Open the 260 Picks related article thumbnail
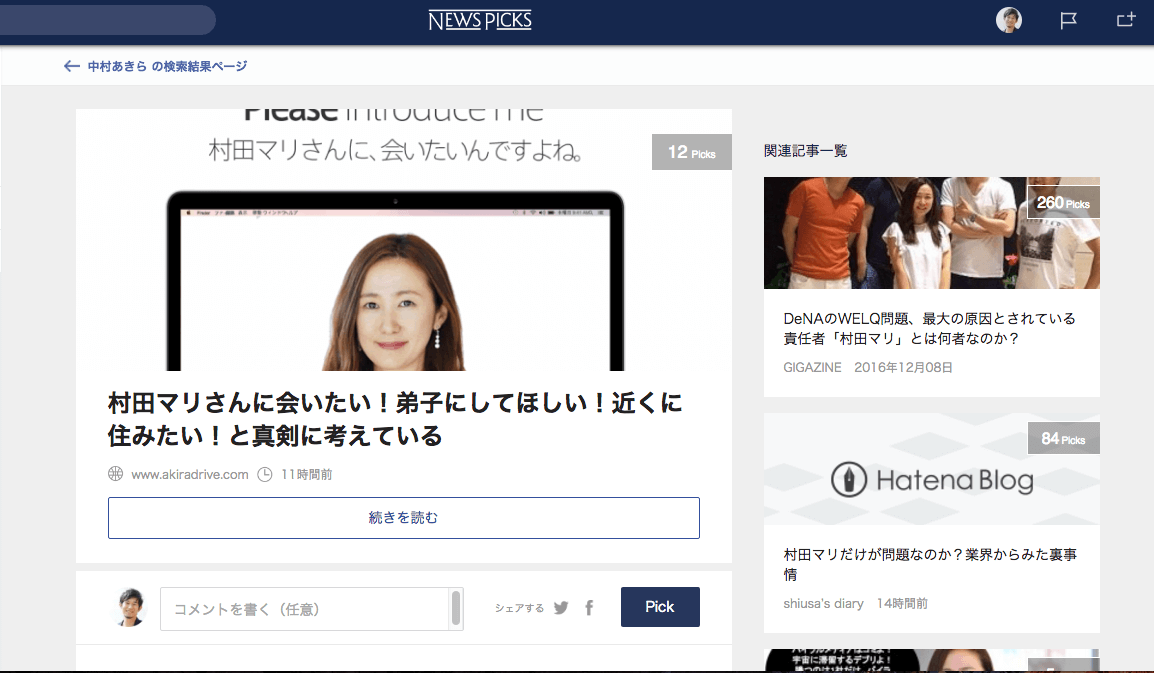The width and height of the screenshot is (1154, 673). coord(931,232)
